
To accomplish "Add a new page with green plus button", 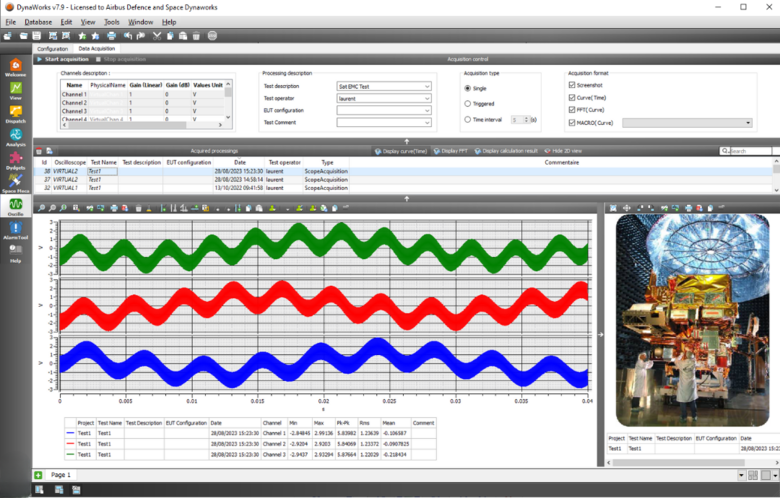I will [38, 475].
